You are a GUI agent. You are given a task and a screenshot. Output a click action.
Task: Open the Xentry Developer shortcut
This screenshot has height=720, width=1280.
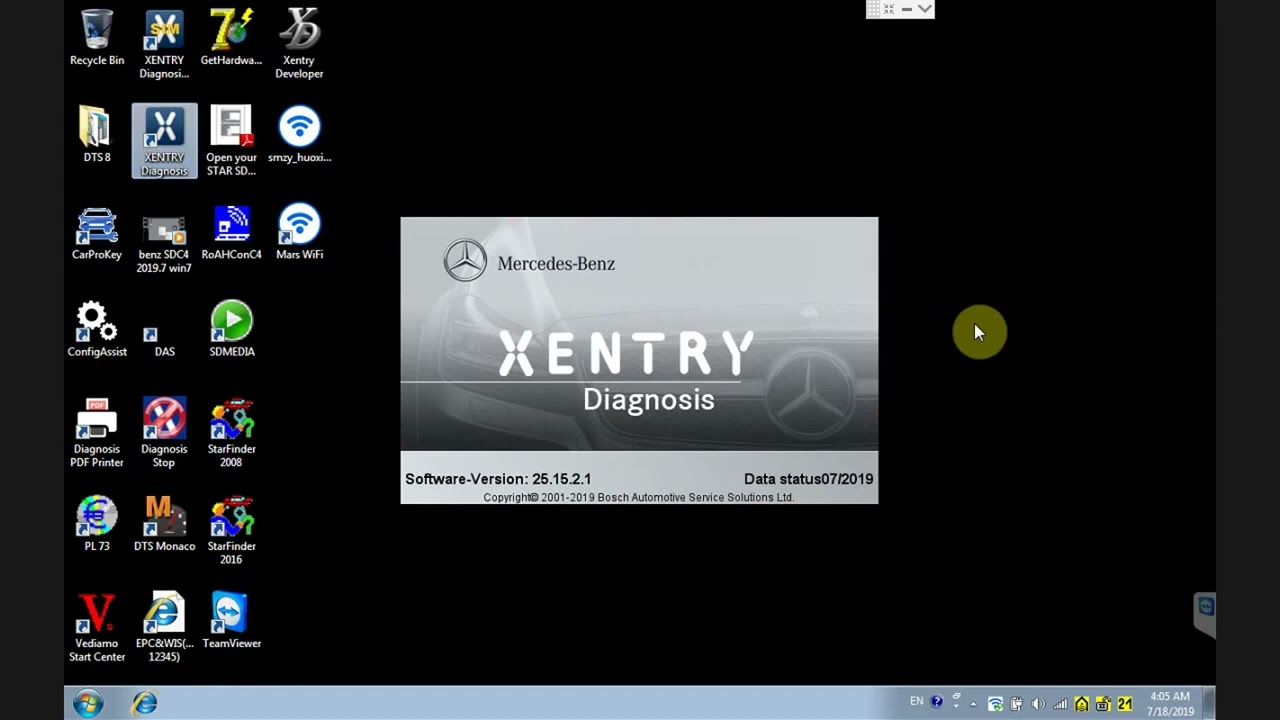(299, 45)
